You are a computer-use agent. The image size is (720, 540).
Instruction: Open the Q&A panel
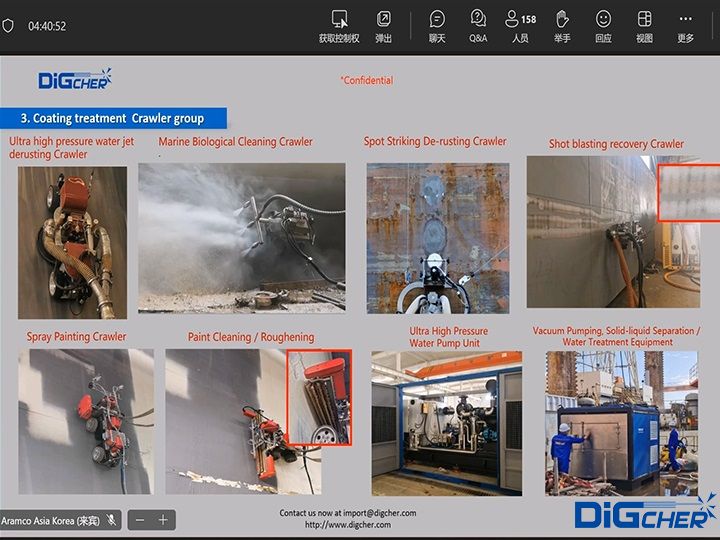click(478, 26)
